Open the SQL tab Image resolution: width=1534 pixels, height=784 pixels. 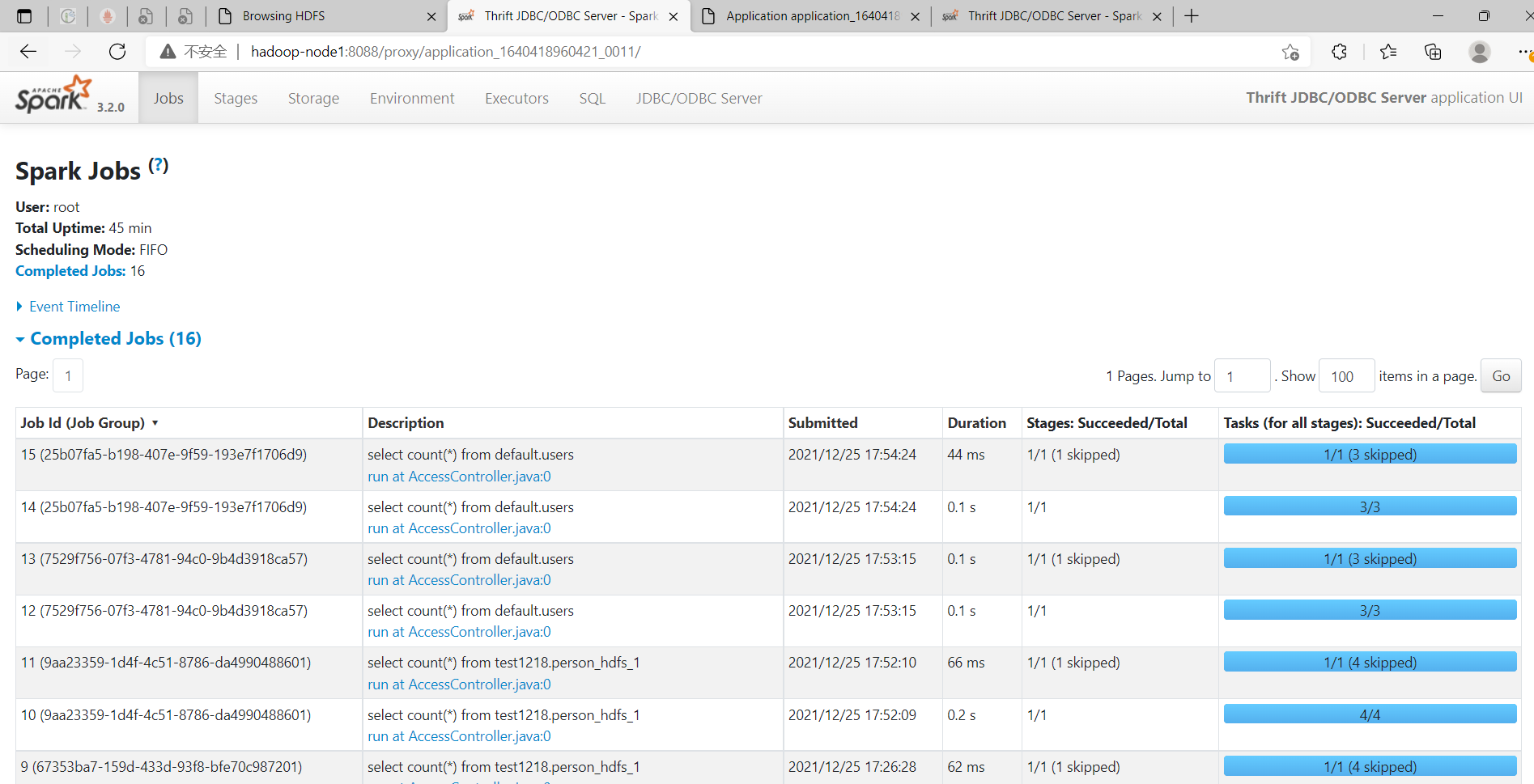pyautogui.click(x=592, y=98)
